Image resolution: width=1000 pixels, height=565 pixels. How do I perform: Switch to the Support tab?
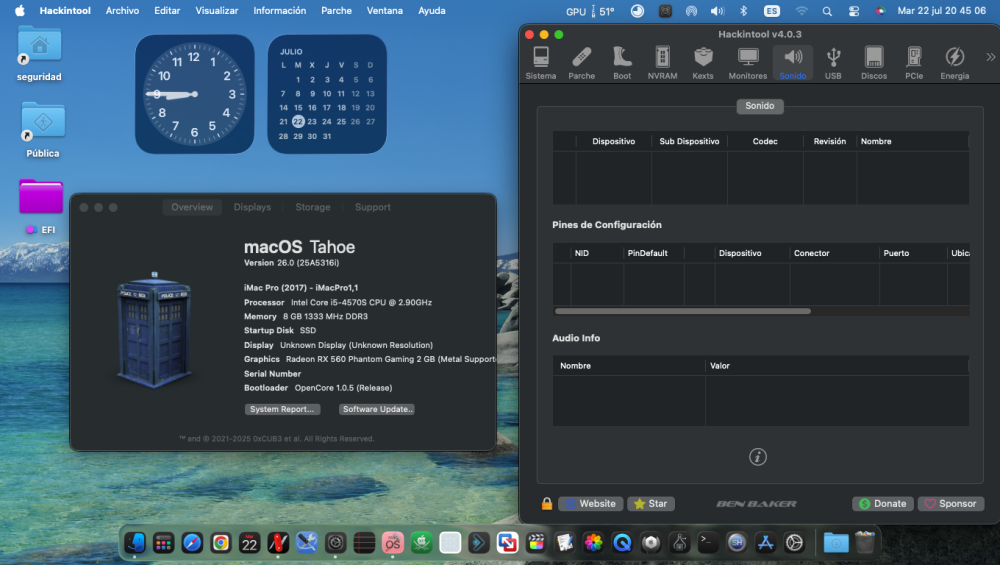click(x=372, y=207)
